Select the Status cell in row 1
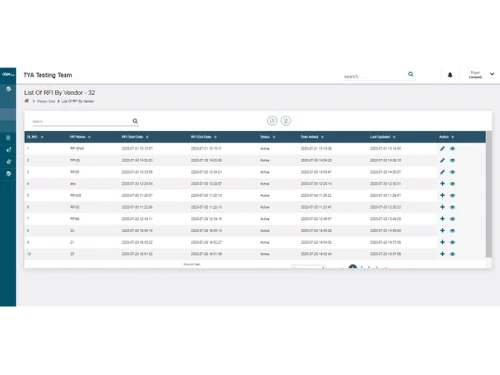The width and height of the screenshot is (500, 375). click(x=265, y=149)
